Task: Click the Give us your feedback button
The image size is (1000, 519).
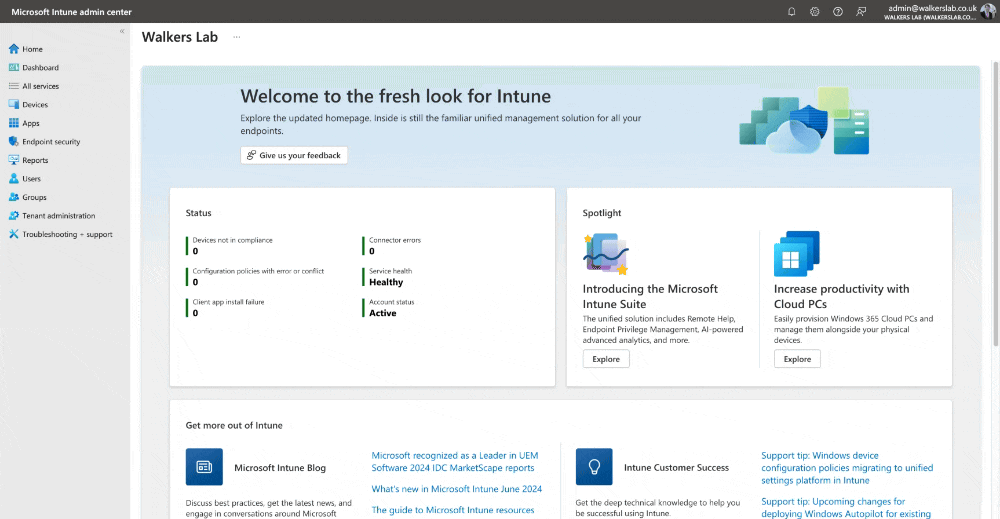Action: point(294,155)
